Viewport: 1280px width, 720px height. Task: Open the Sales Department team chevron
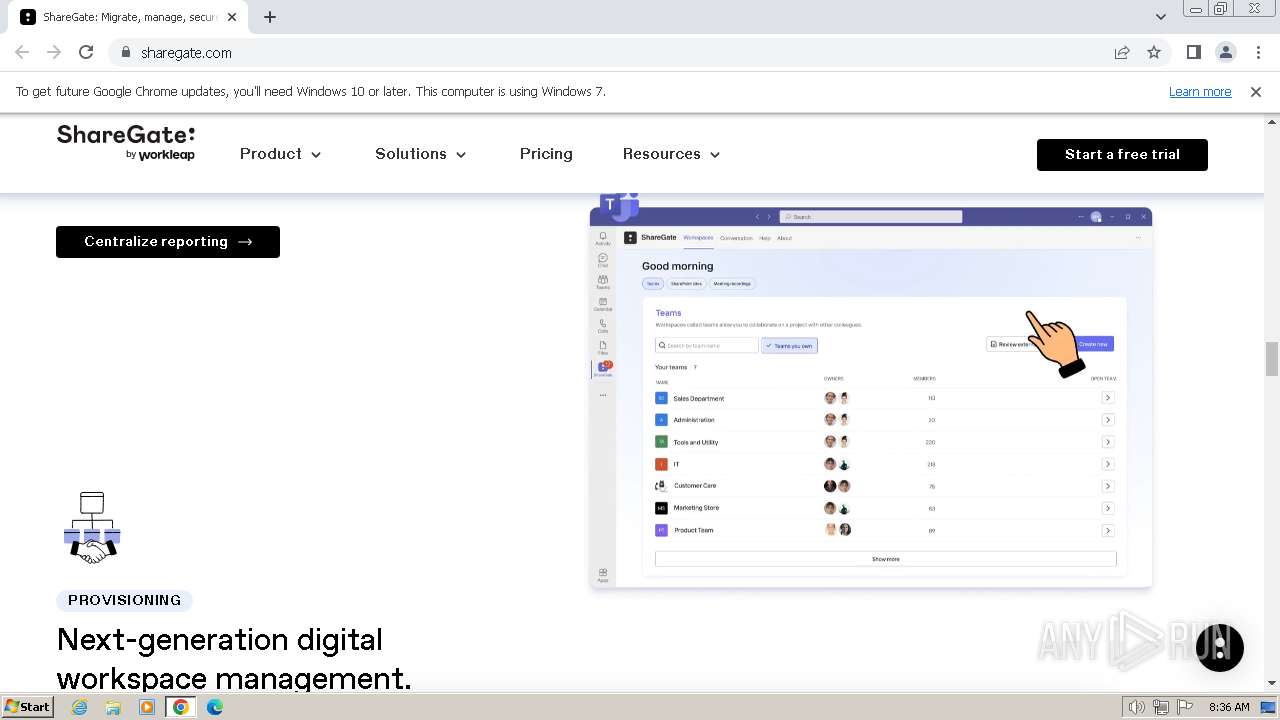tap(1108, 398)
